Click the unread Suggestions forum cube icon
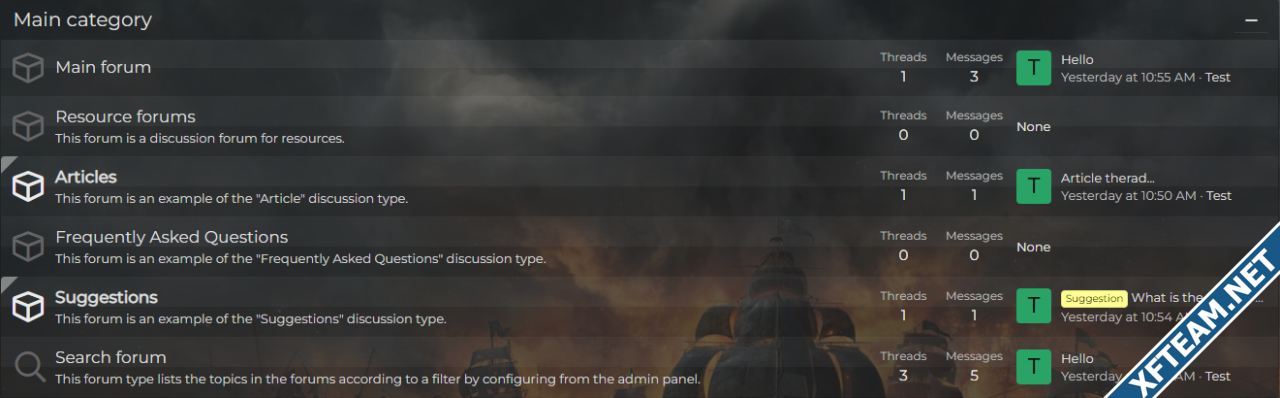 coord(28,307)
